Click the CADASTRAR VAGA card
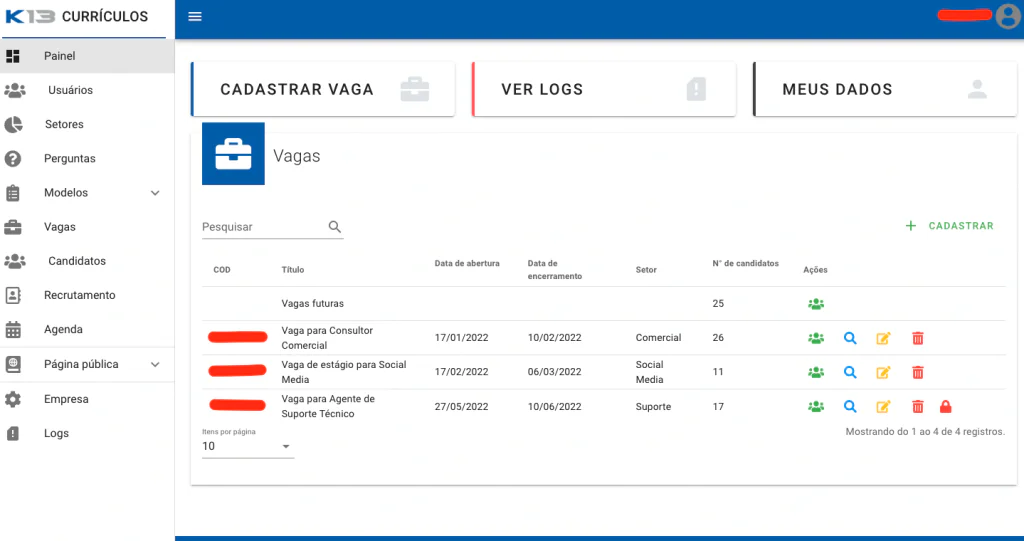Image resolution: width=1024 pixels, height=541 pixels. click(x=323, y=90)
